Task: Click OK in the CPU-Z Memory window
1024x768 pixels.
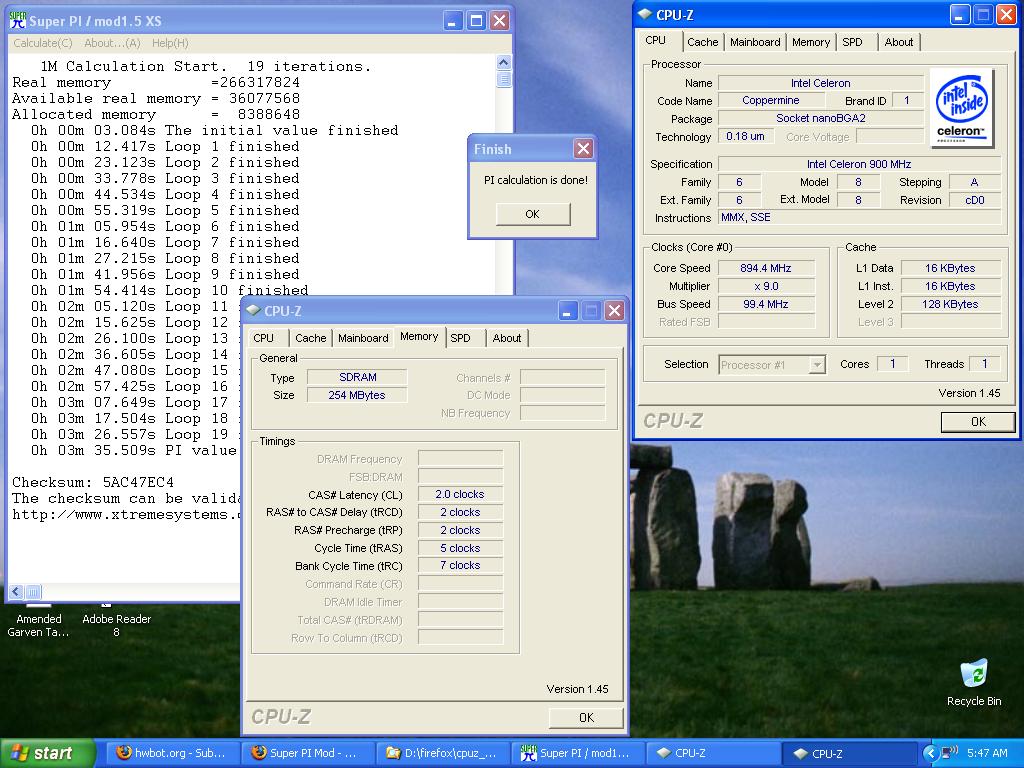Action: click(586, 717)
